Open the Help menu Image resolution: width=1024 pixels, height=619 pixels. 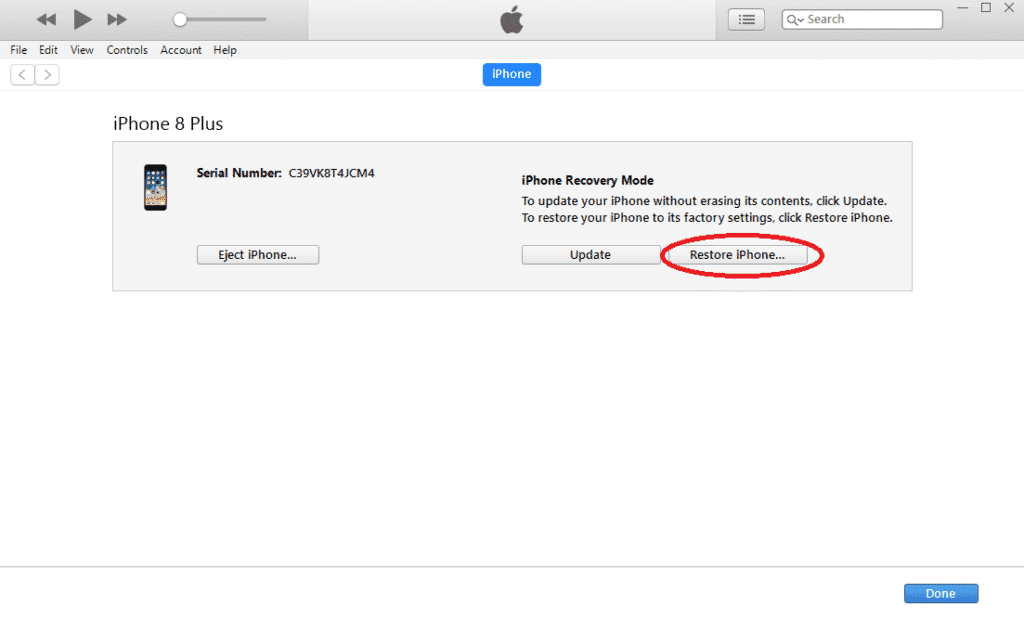[x=225, y=50]
